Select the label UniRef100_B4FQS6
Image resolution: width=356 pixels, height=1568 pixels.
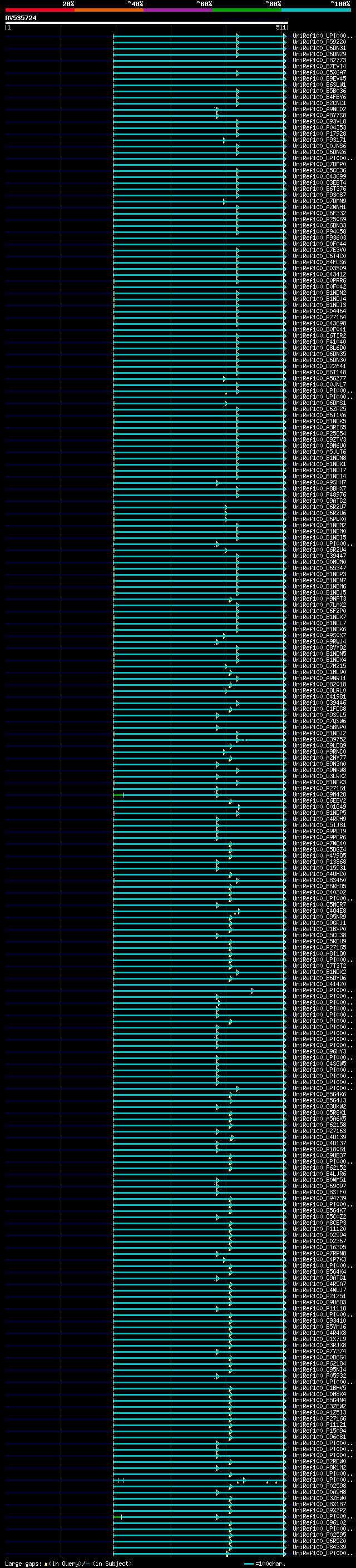click(x=319, y=263)
